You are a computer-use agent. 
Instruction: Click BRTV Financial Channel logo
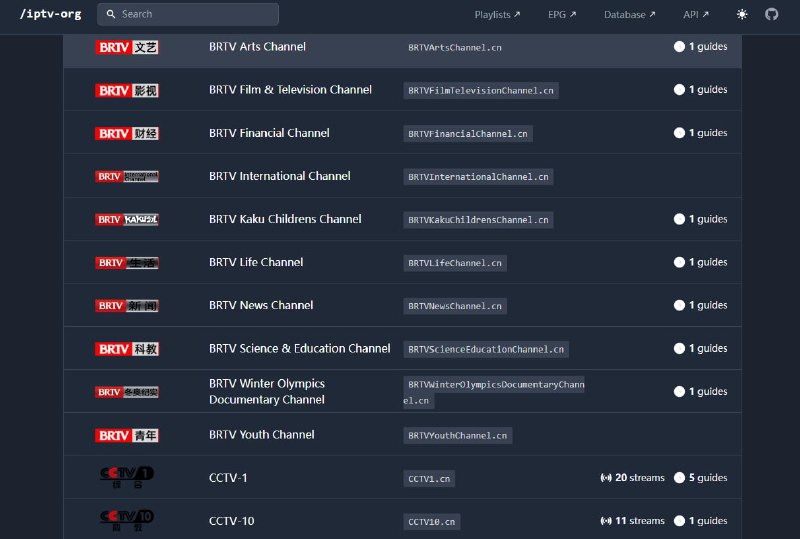[x=127, y=133]
